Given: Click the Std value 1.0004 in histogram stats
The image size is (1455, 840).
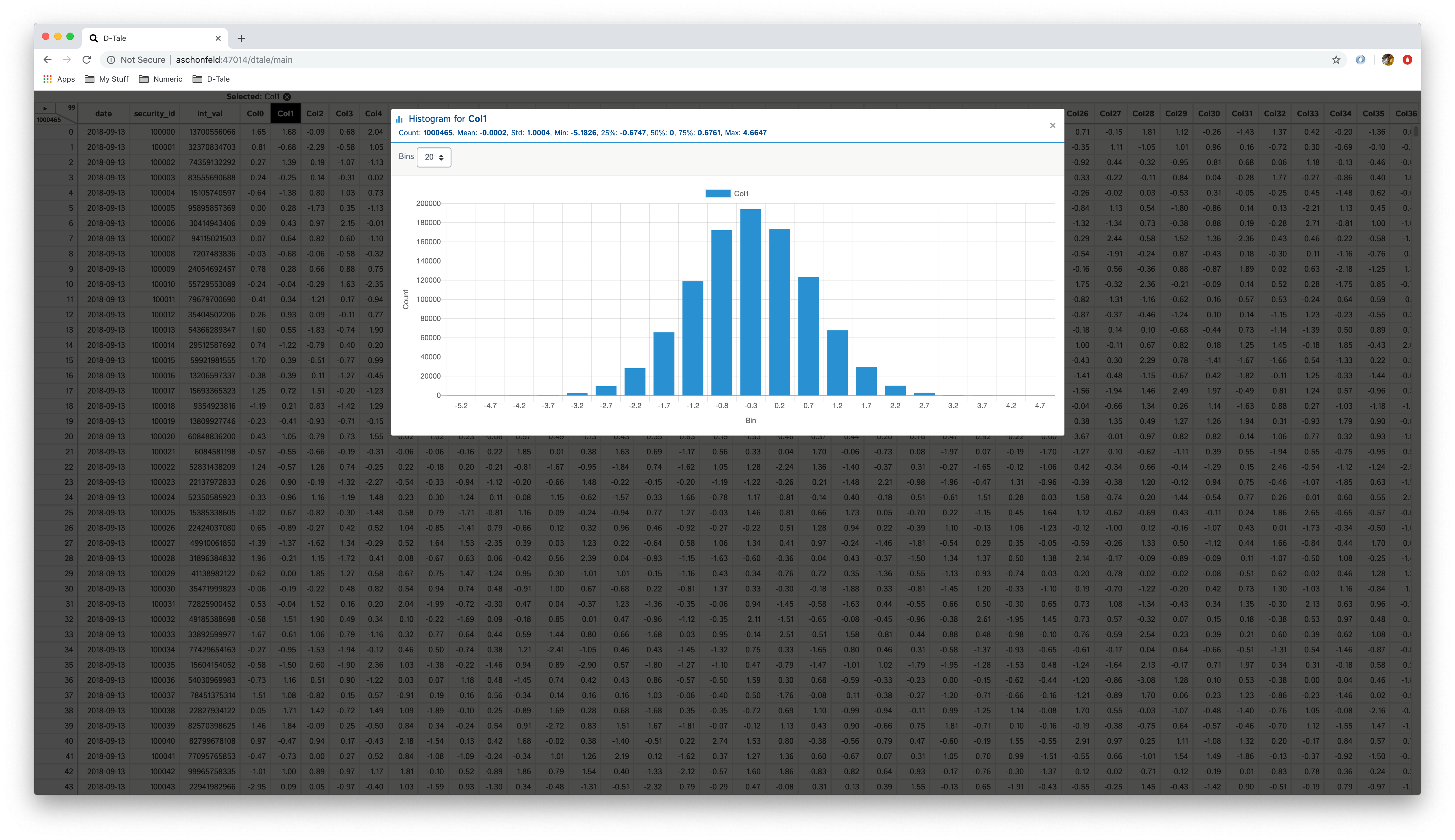Looking at the screenshot, I should [x=538, y=133].
